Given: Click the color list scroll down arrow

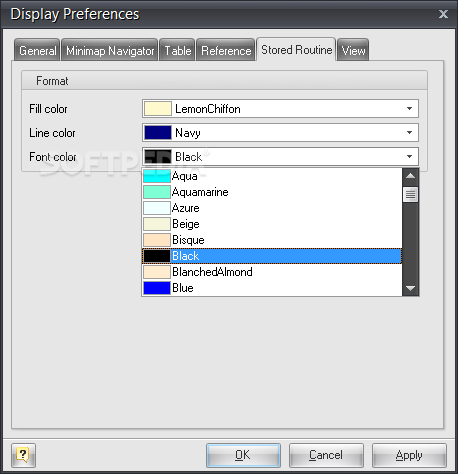Looking at the screenshot, I should tap(410, 288).
